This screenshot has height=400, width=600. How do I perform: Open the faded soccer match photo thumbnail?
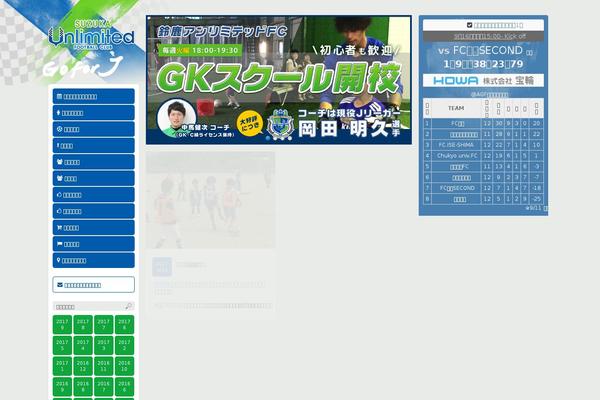tap(210, 200)
